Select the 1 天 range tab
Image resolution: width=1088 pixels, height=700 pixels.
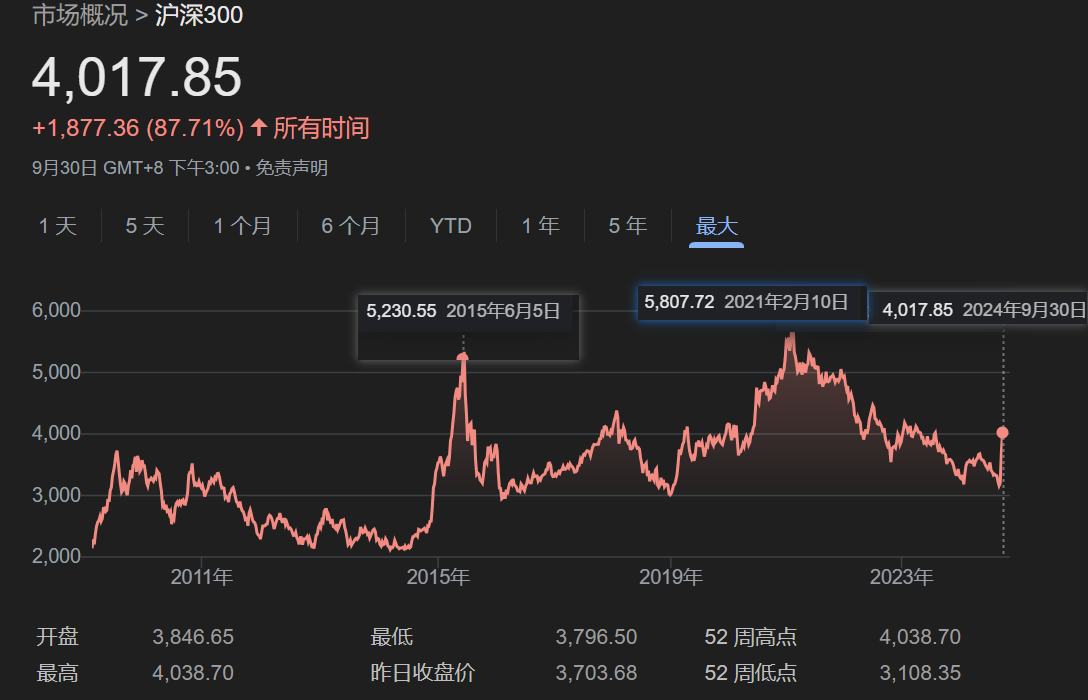pos(58,225)
